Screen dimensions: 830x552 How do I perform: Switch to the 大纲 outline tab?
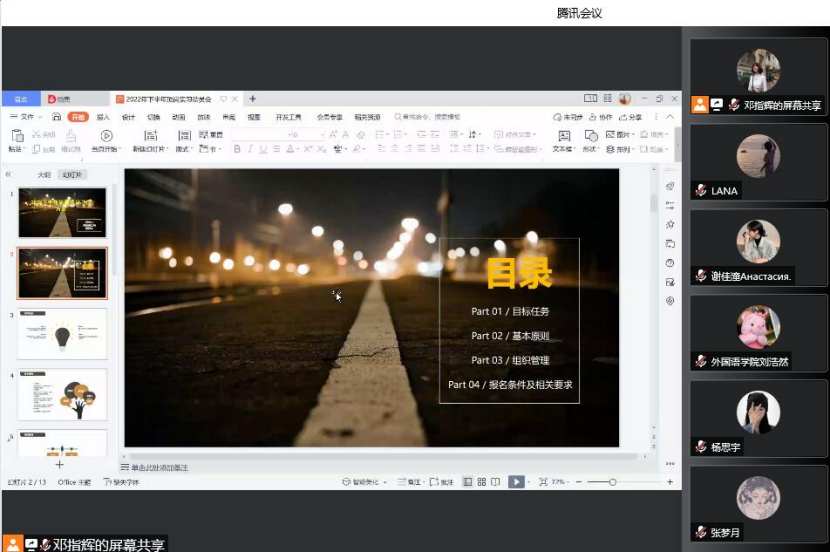point(43,174)
